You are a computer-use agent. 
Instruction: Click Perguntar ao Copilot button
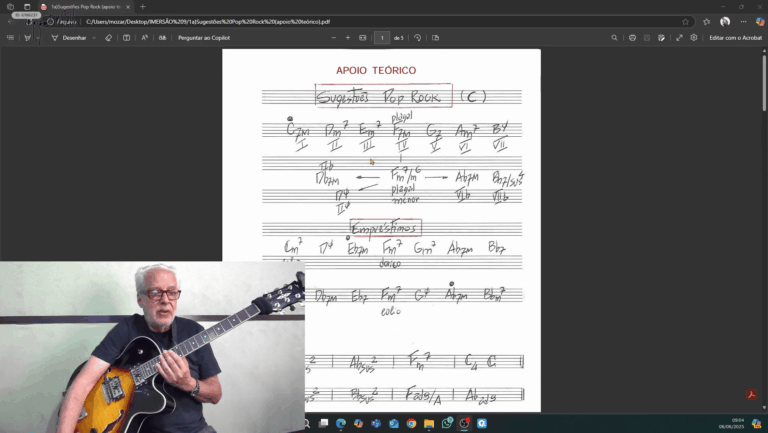[x=204, y=38]
